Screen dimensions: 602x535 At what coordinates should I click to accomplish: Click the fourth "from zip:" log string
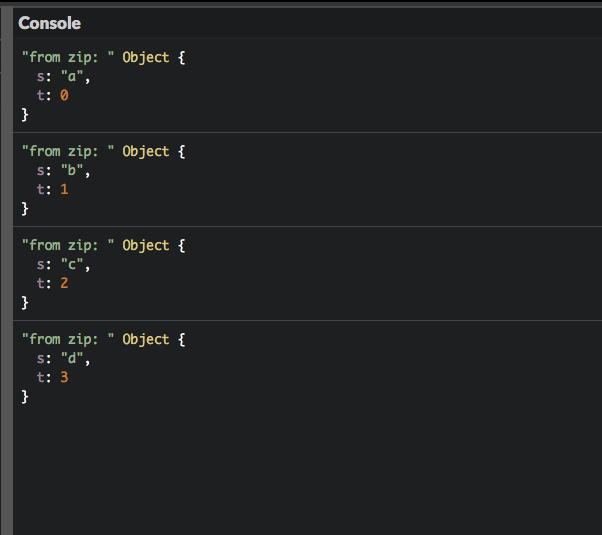pos(68,339)
